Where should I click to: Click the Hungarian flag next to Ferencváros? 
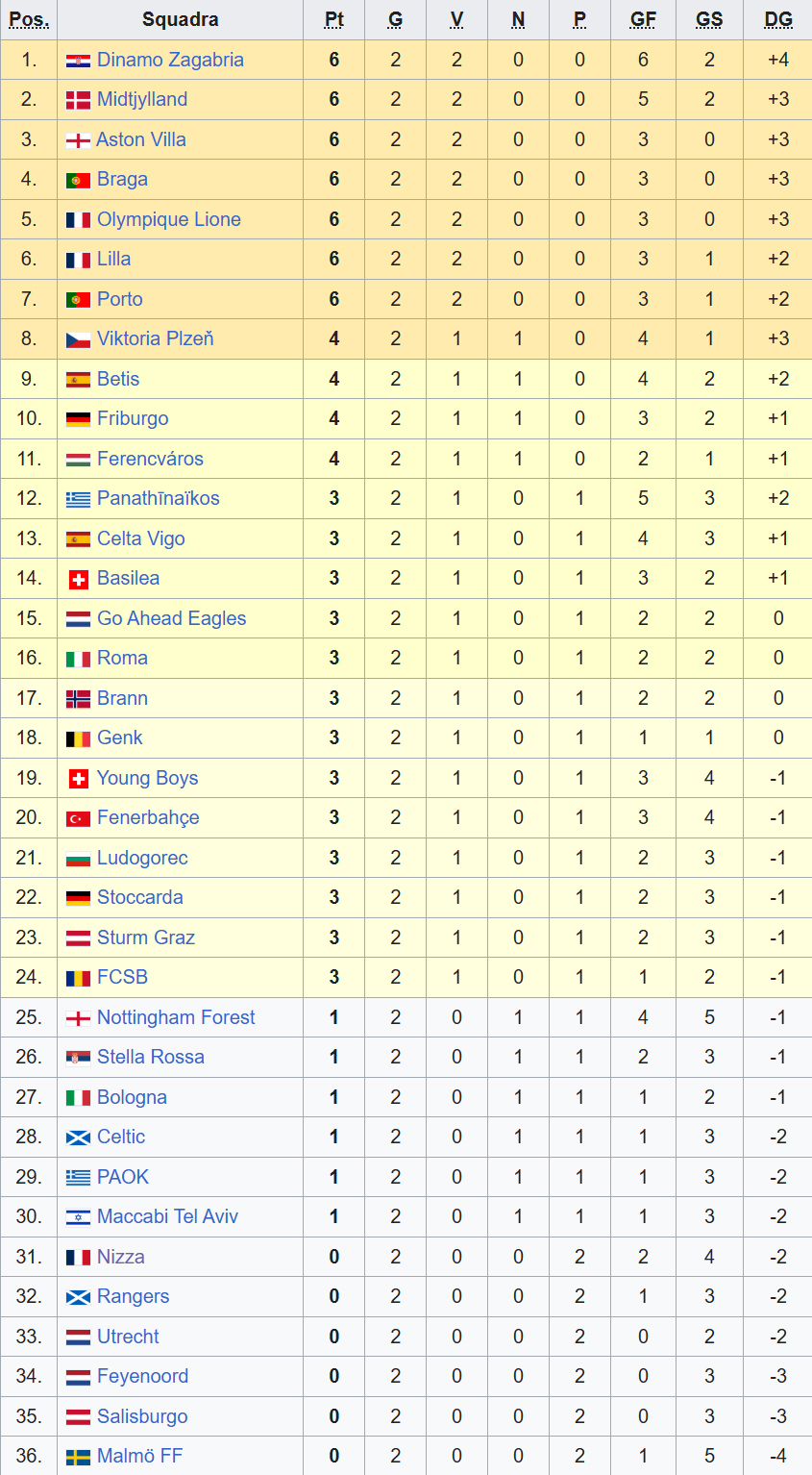click(x=78, y=460)
